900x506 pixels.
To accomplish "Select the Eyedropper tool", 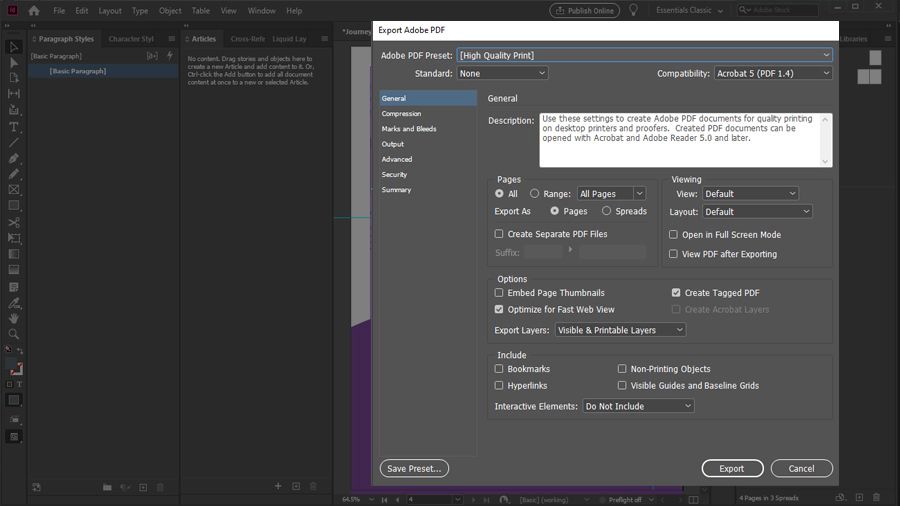I will pos(14,303).
